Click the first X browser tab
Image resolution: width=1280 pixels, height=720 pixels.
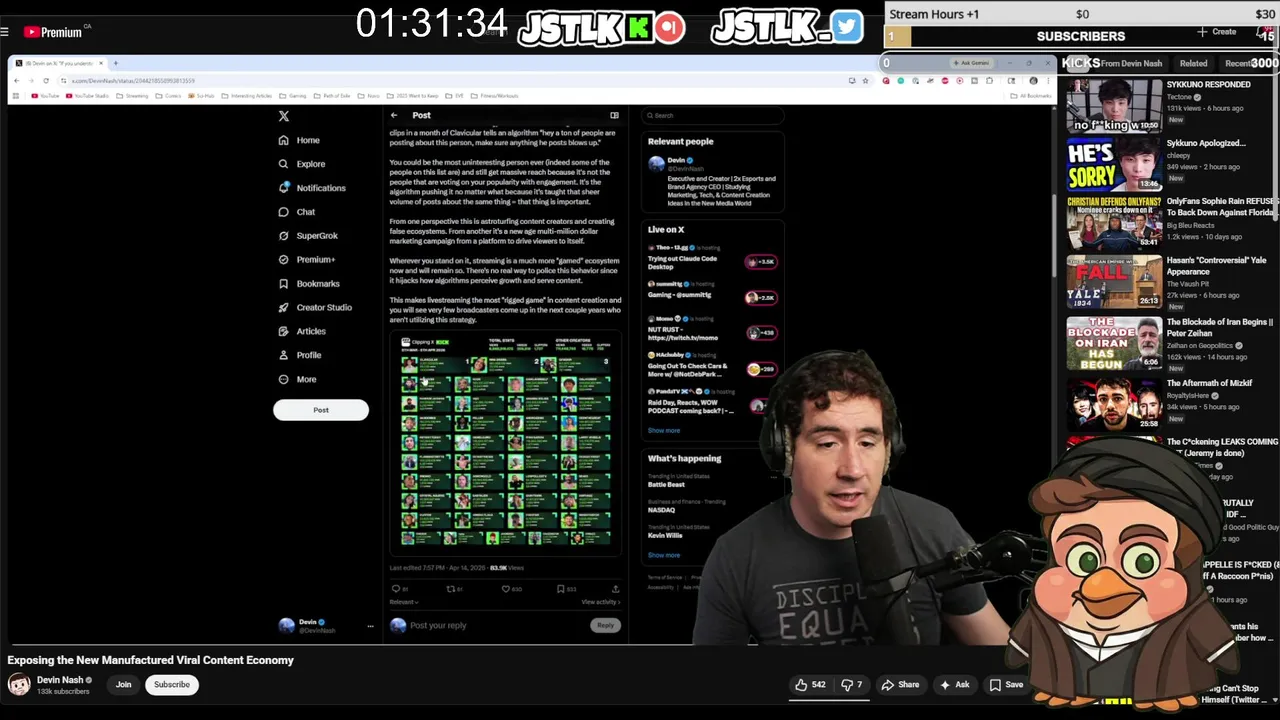click(x=58, y=63)
